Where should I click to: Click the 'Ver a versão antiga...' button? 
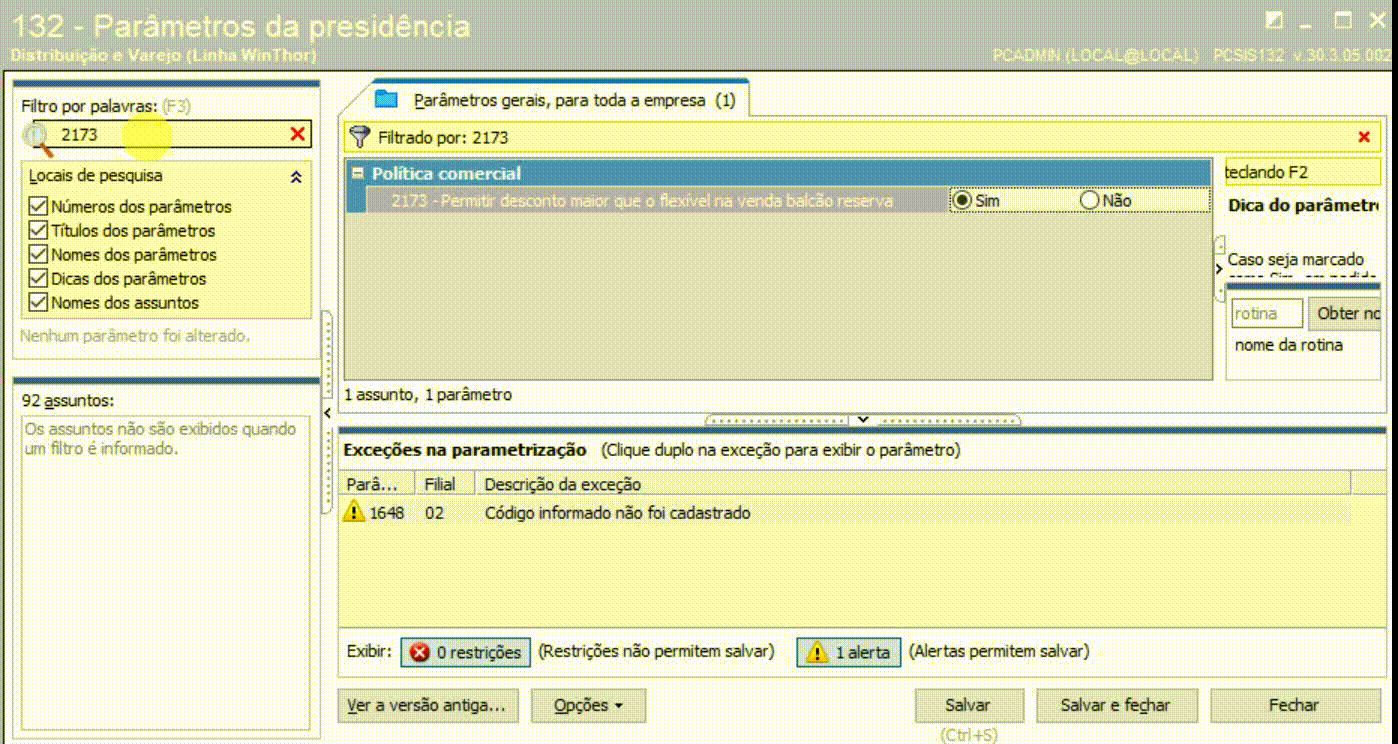coord(426,705)
